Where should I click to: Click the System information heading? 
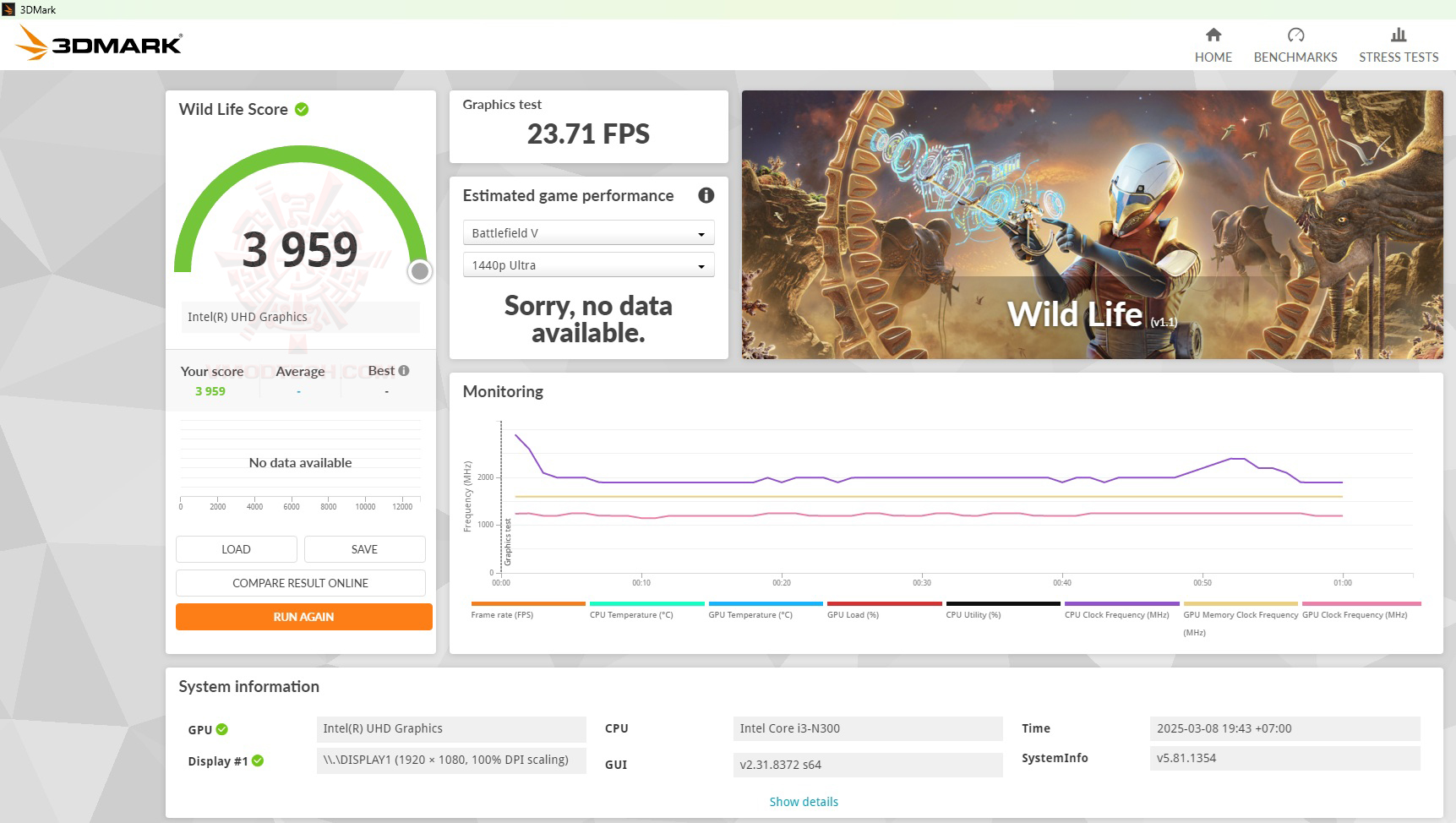[248, 686]
